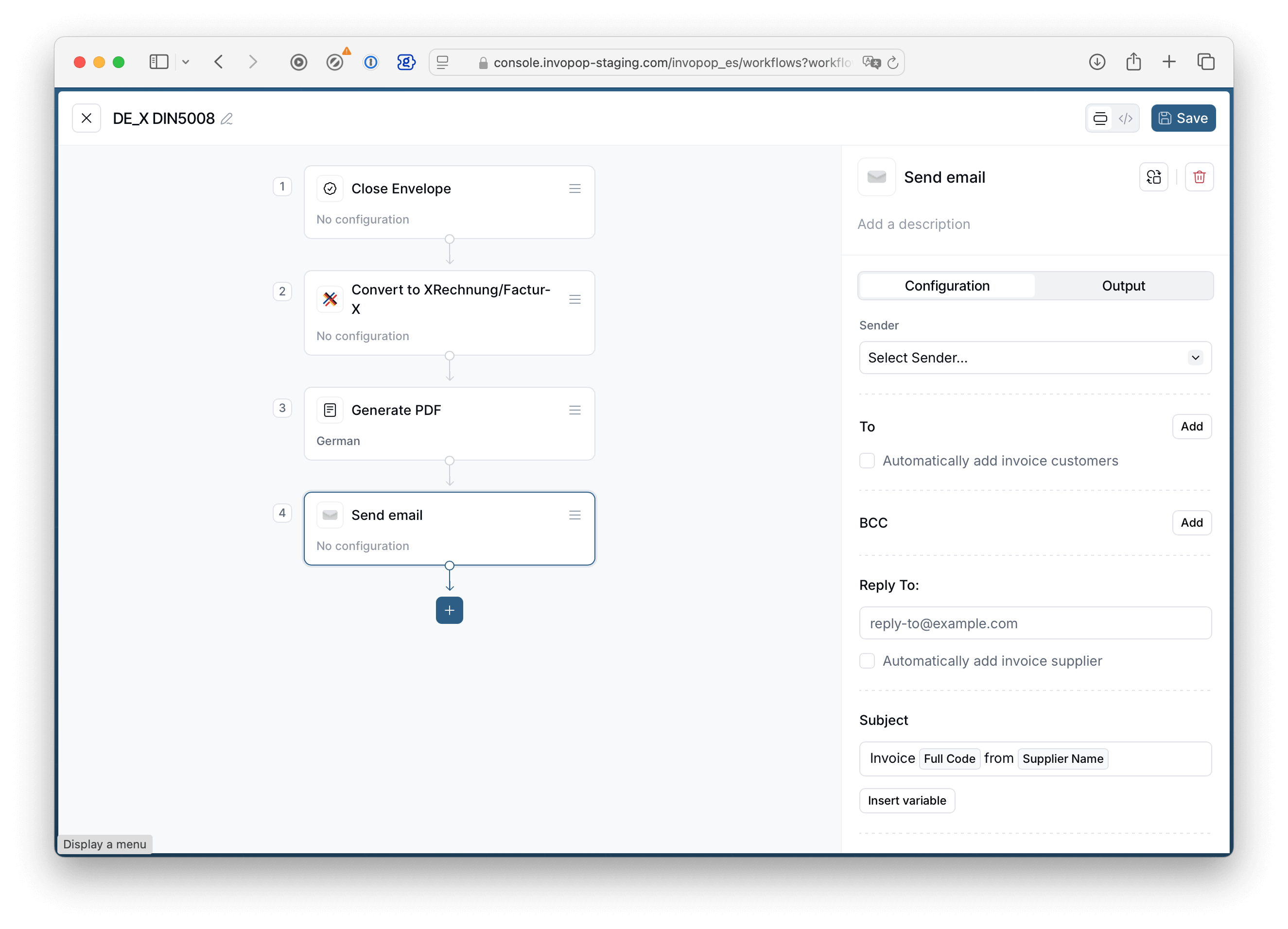Switch to the Configuration tab

(x=947, y=286)
